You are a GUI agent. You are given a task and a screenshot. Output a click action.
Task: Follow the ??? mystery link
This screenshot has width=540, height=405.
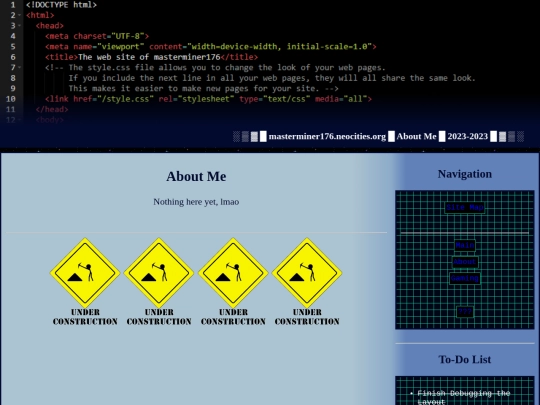pos(465,312)
